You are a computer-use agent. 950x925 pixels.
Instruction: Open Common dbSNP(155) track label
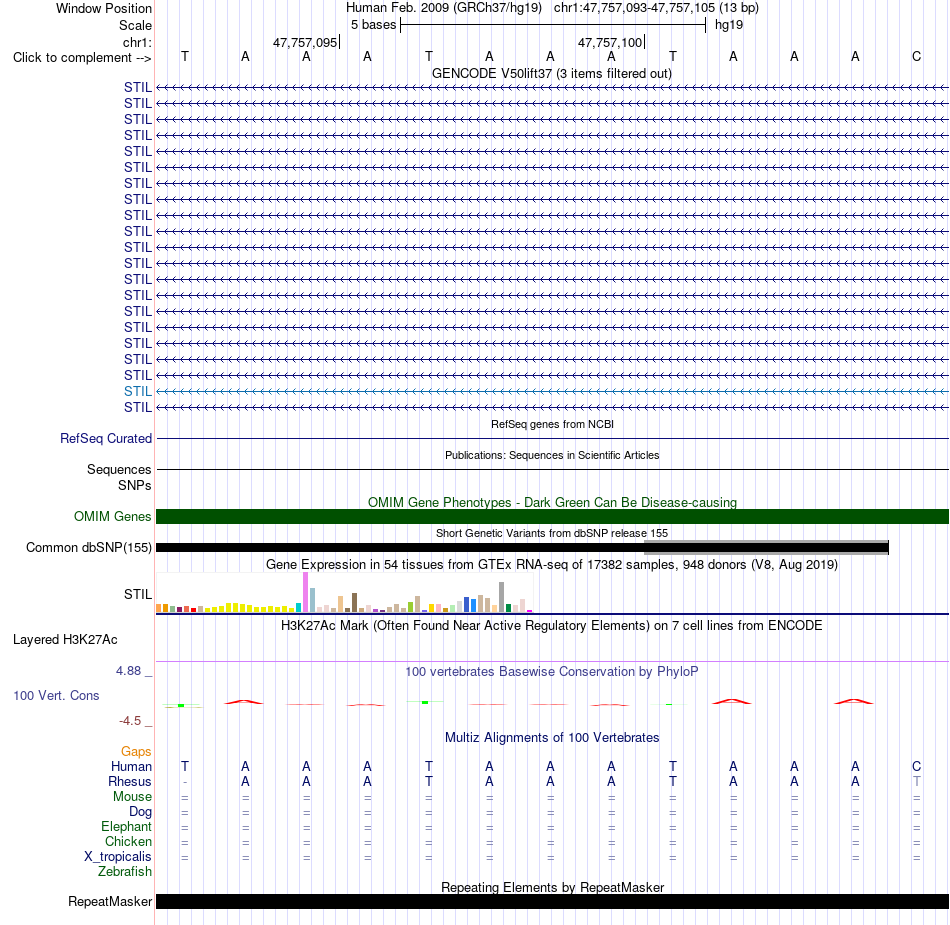tap(88, 548)
